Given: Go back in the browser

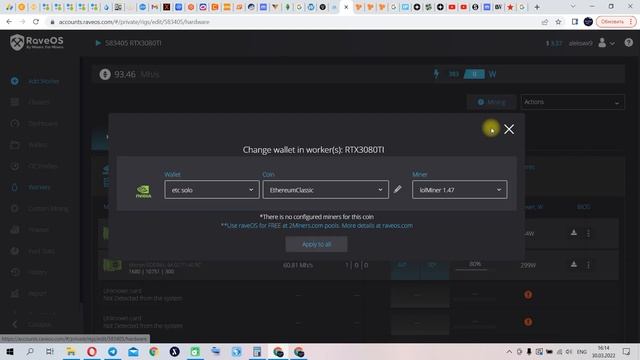Looking at the screenshot, I should [x=9, y=22].
